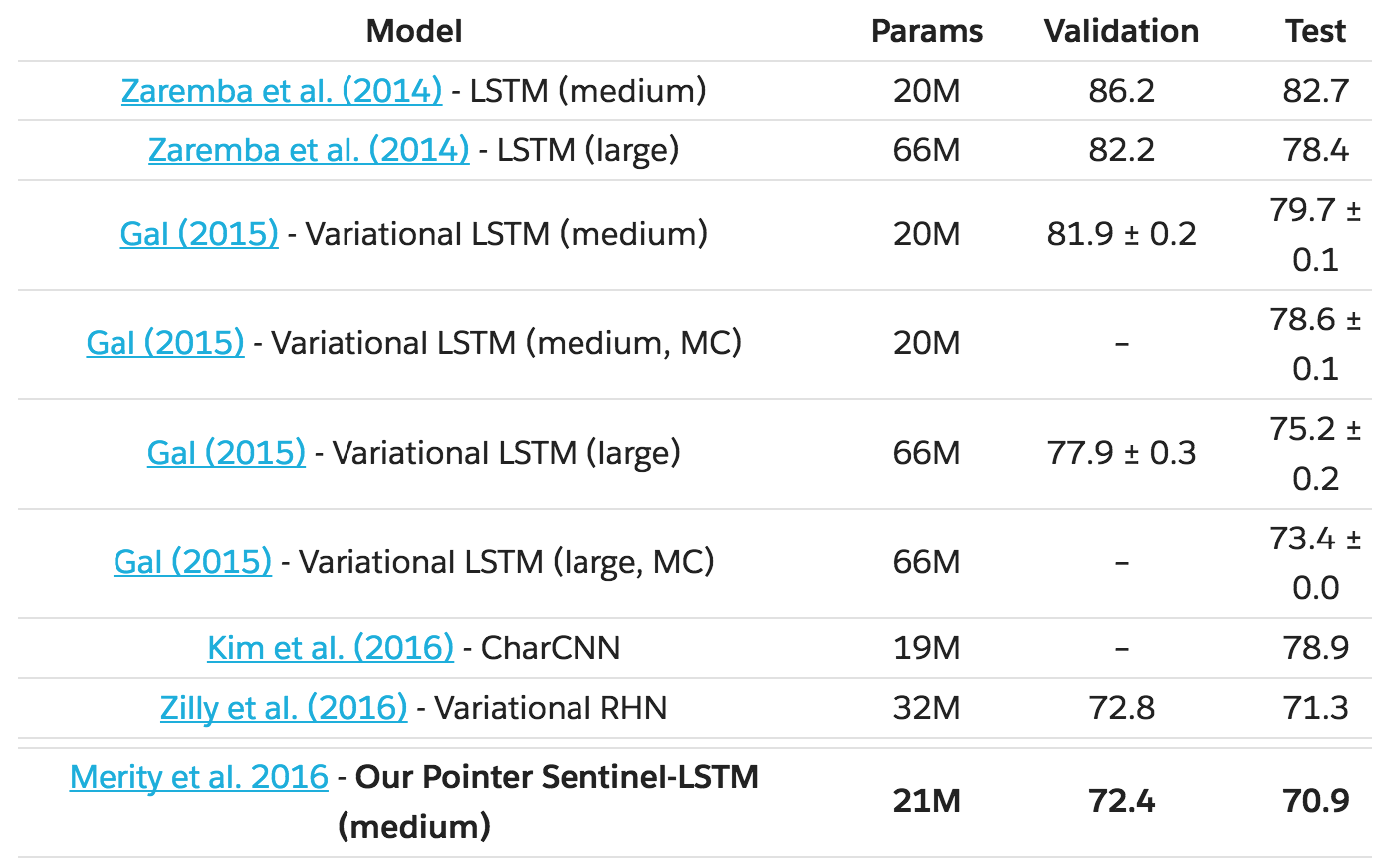Open the Kim et al. (2016) CharCNN link
The width and height of the screenshot is (1388, 868).
pos(330,648)
